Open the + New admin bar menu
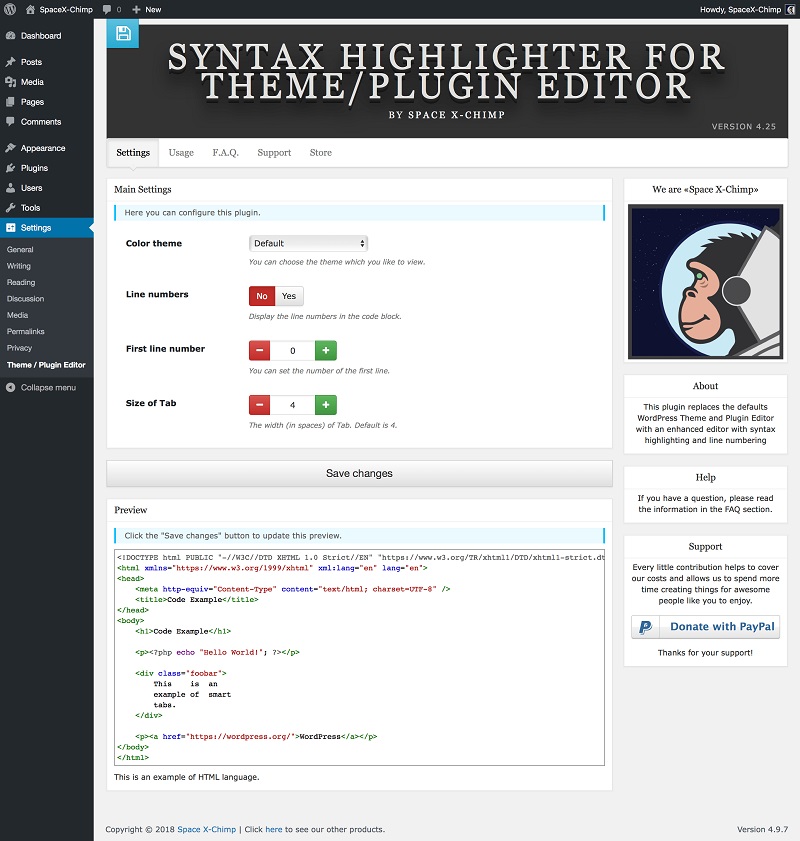The height and width of the screenshot is (841, 800). tap(146, 9)
